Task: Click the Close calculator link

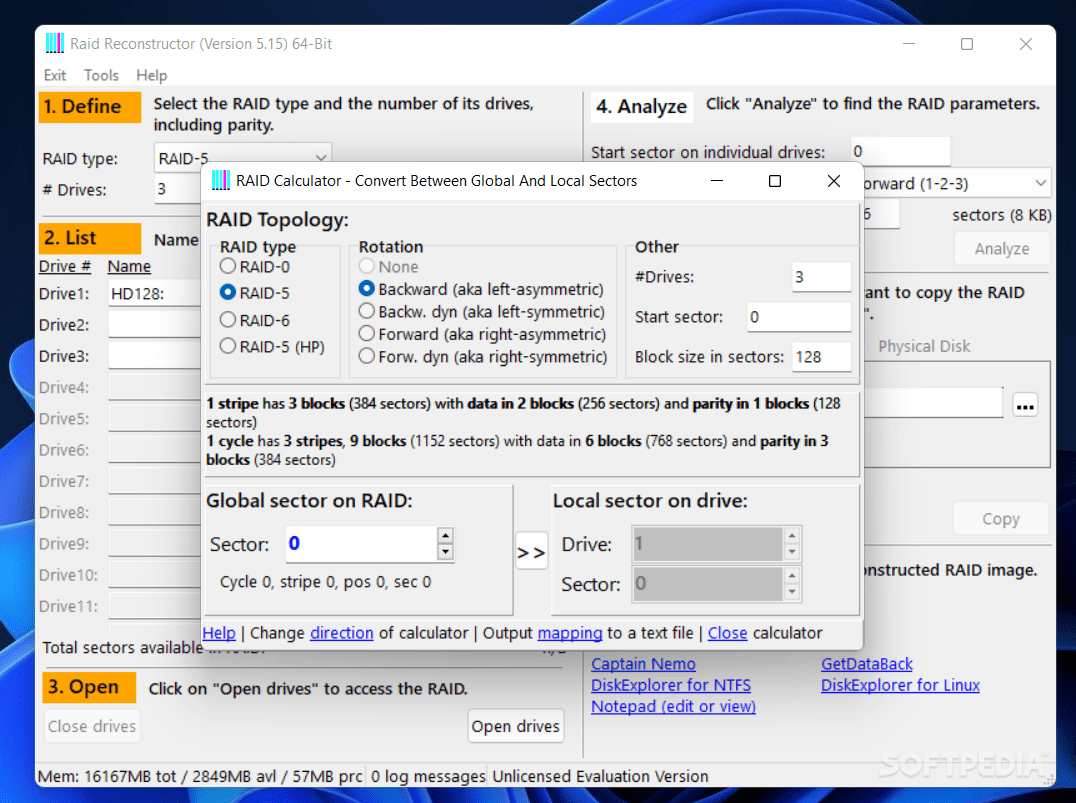Action: 727,633
